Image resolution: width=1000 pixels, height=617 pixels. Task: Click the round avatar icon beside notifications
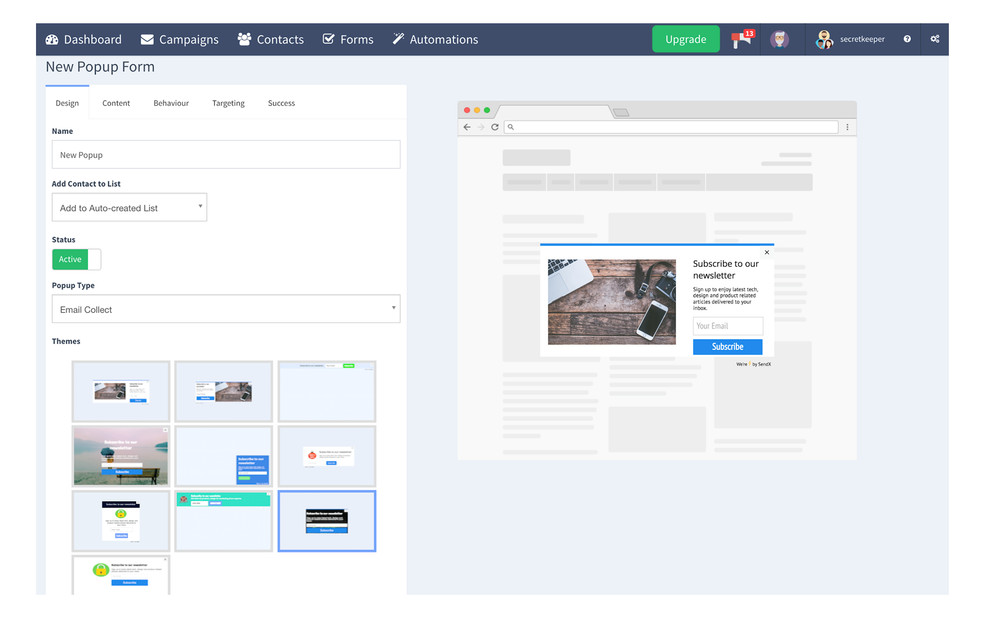coord(779,39)
